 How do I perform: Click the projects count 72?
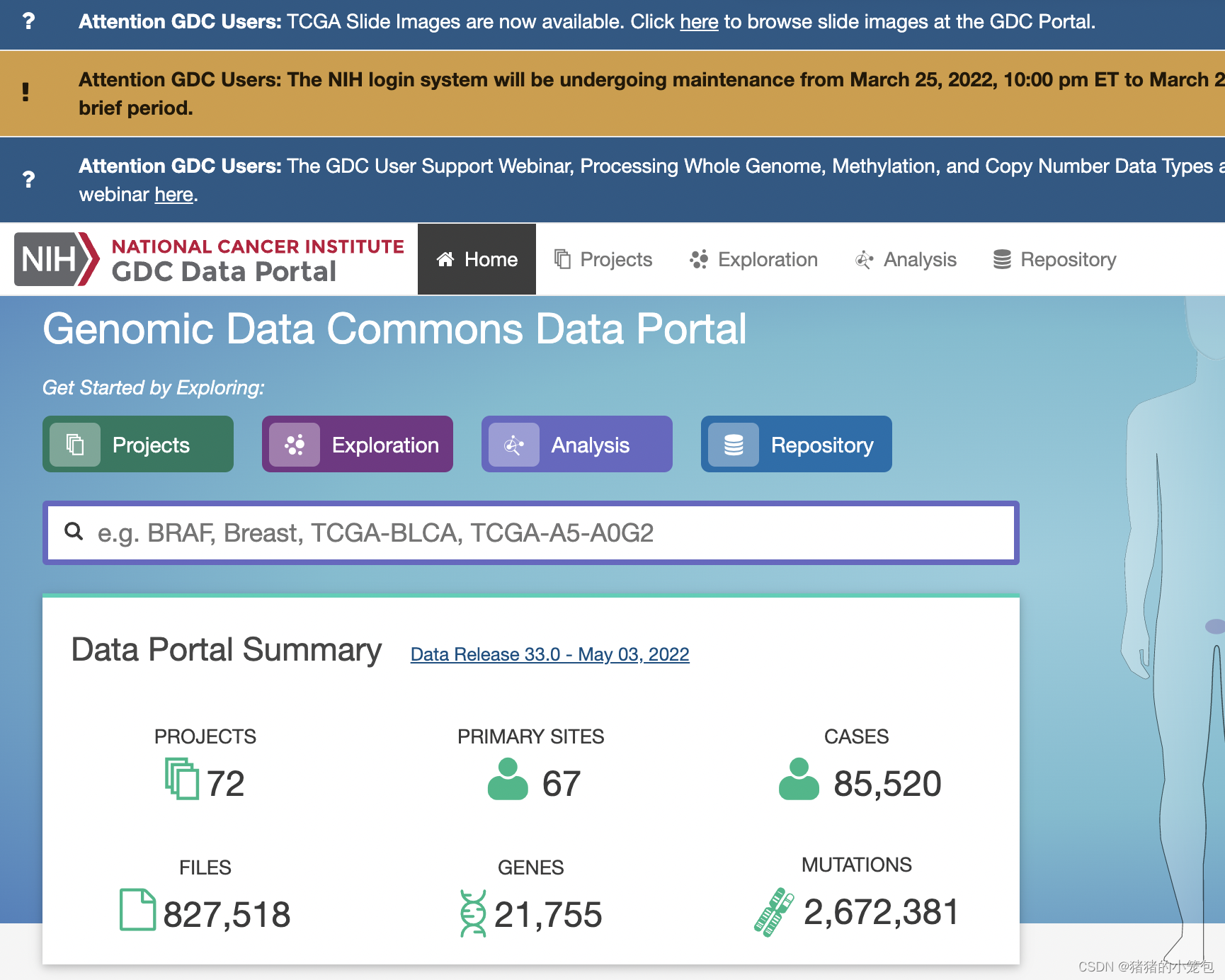(225, 784)
